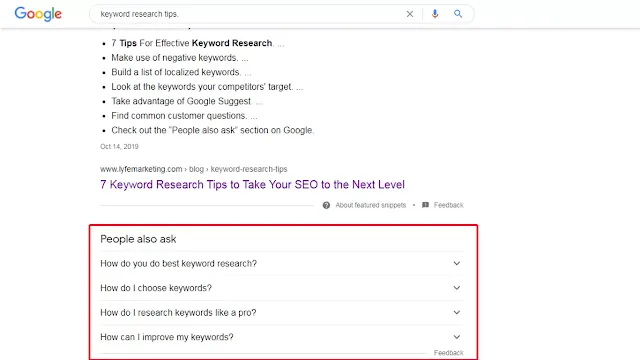
Task: Open the lyfemarketing.com URL breadcrumb
Action: pos(193,169)
